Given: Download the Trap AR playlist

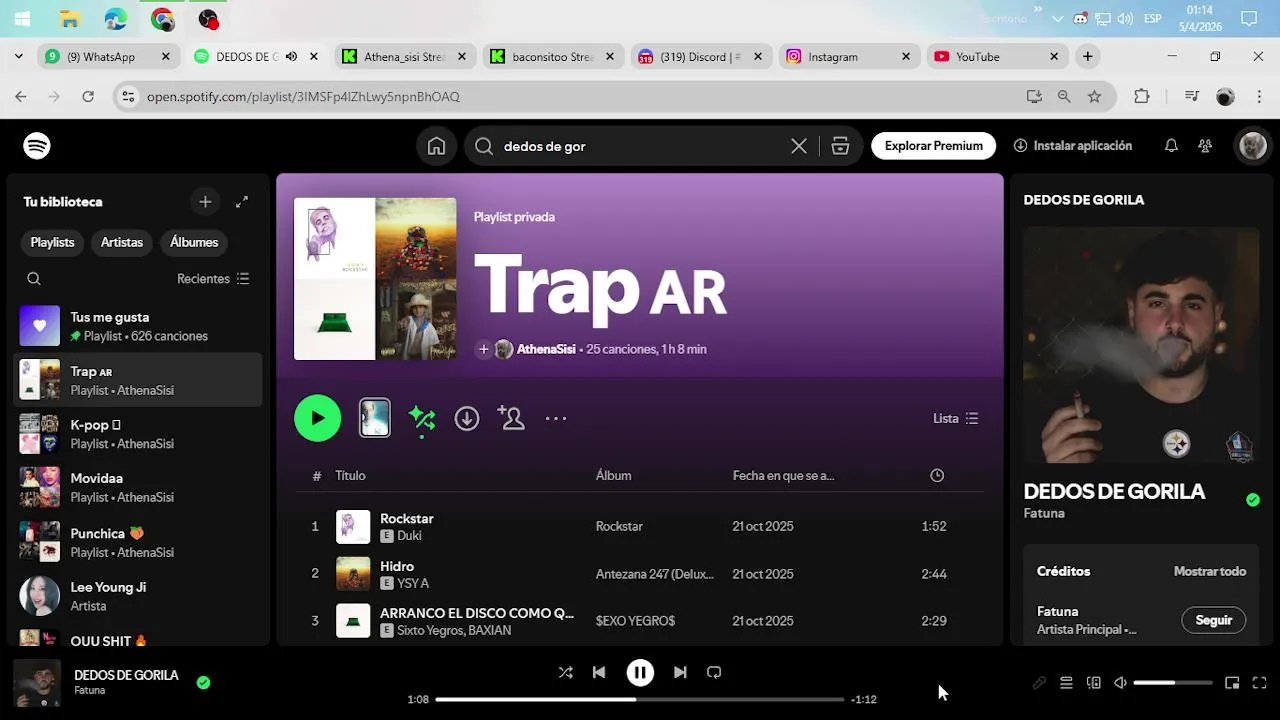Looking at the screenshot, I should pyautogui.click(x=467, y=418).
